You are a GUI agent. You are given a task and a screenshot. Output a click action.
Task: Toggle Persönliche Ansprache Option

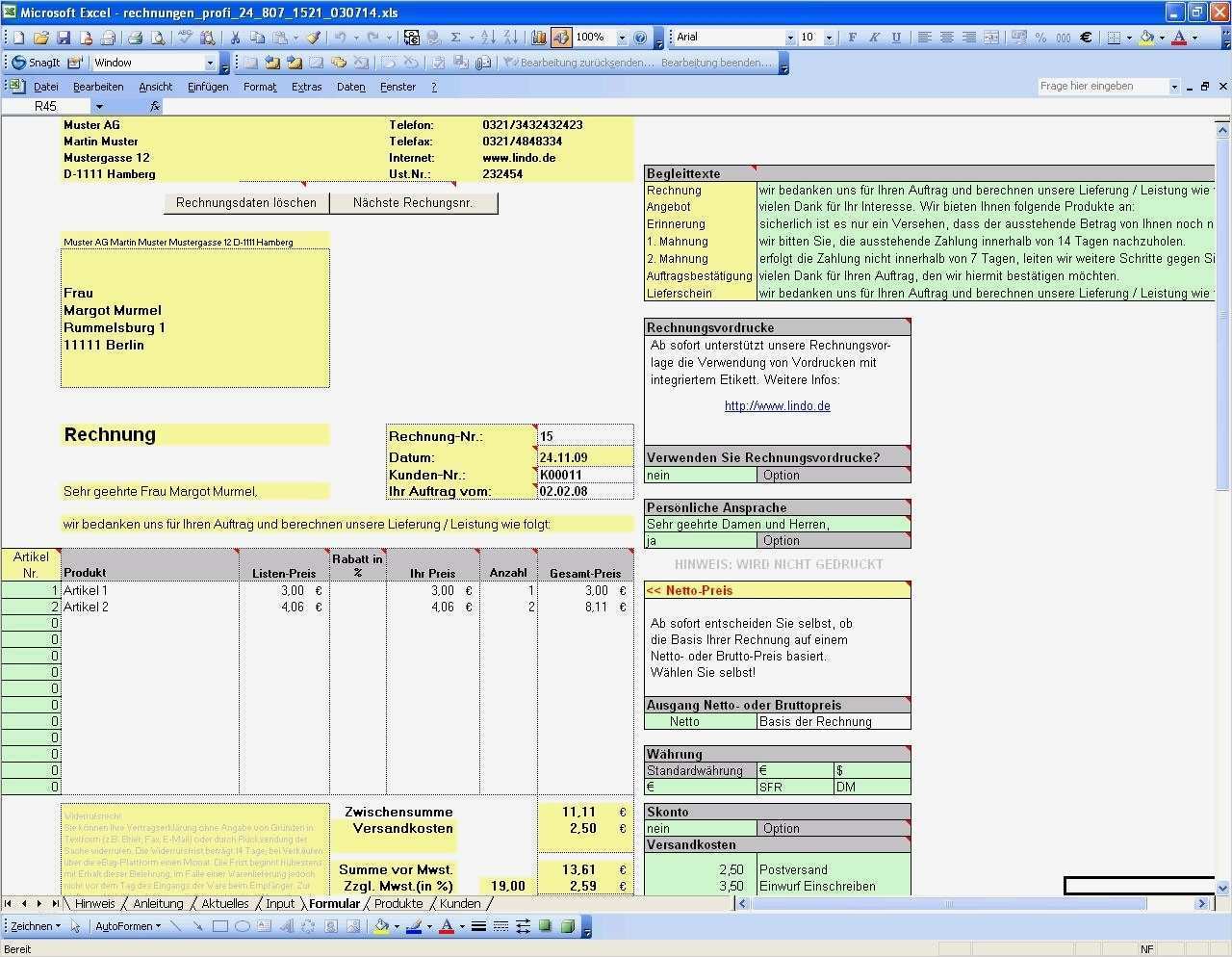point(781,540)
